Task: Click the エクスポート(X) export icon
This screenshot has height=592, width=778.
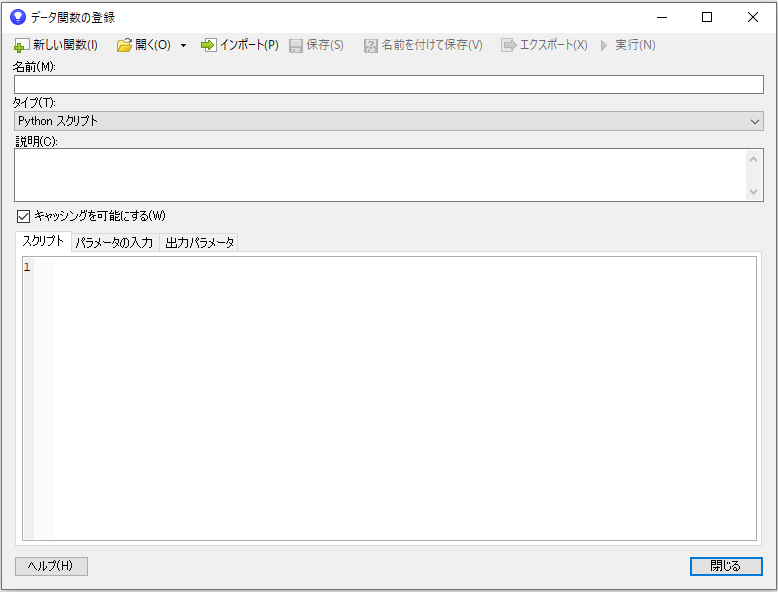Action: (509, 45)
